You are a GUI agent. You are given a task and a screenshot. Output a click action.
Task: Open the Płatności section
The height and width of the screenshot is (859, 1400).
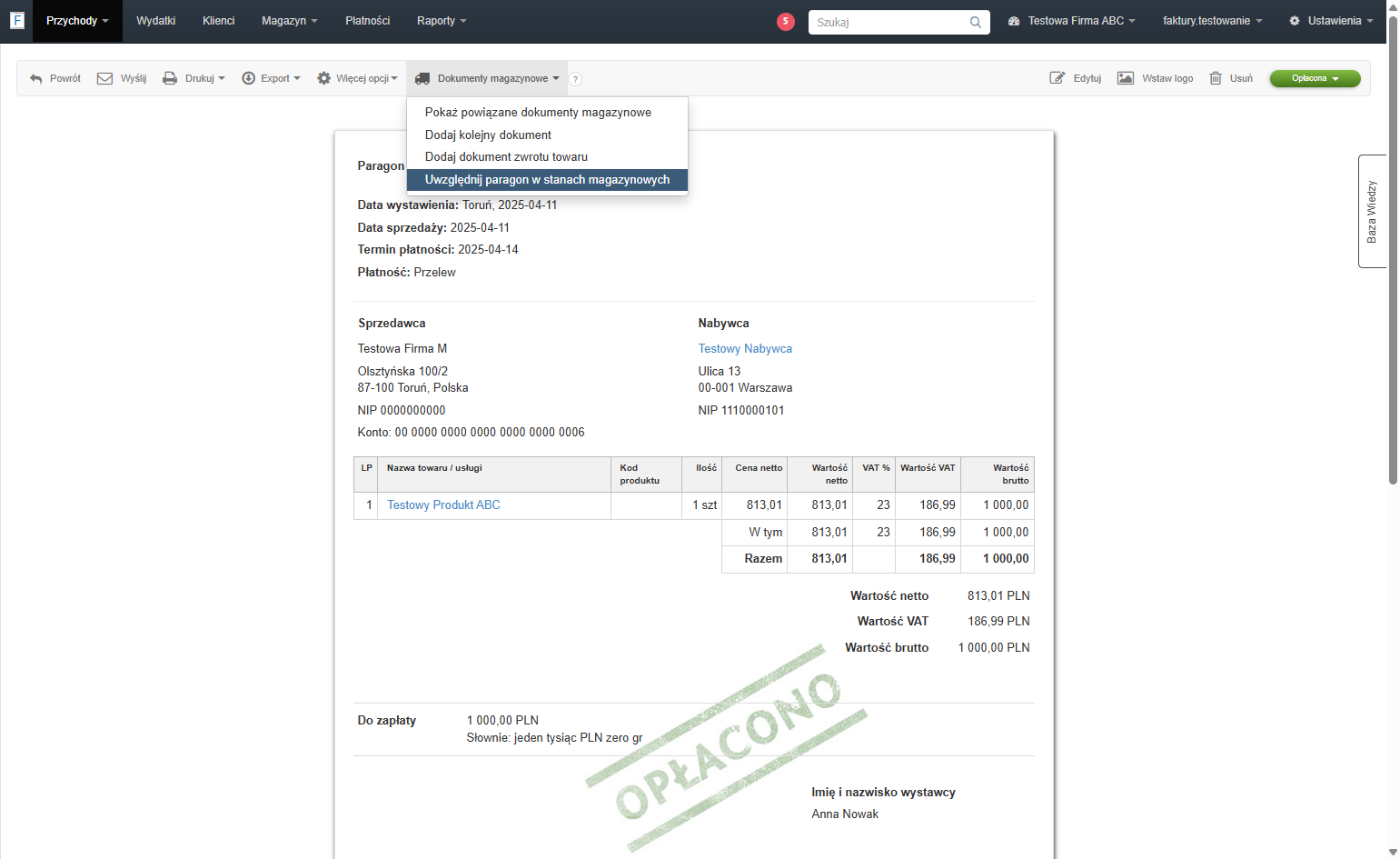[x=367, y=21]
